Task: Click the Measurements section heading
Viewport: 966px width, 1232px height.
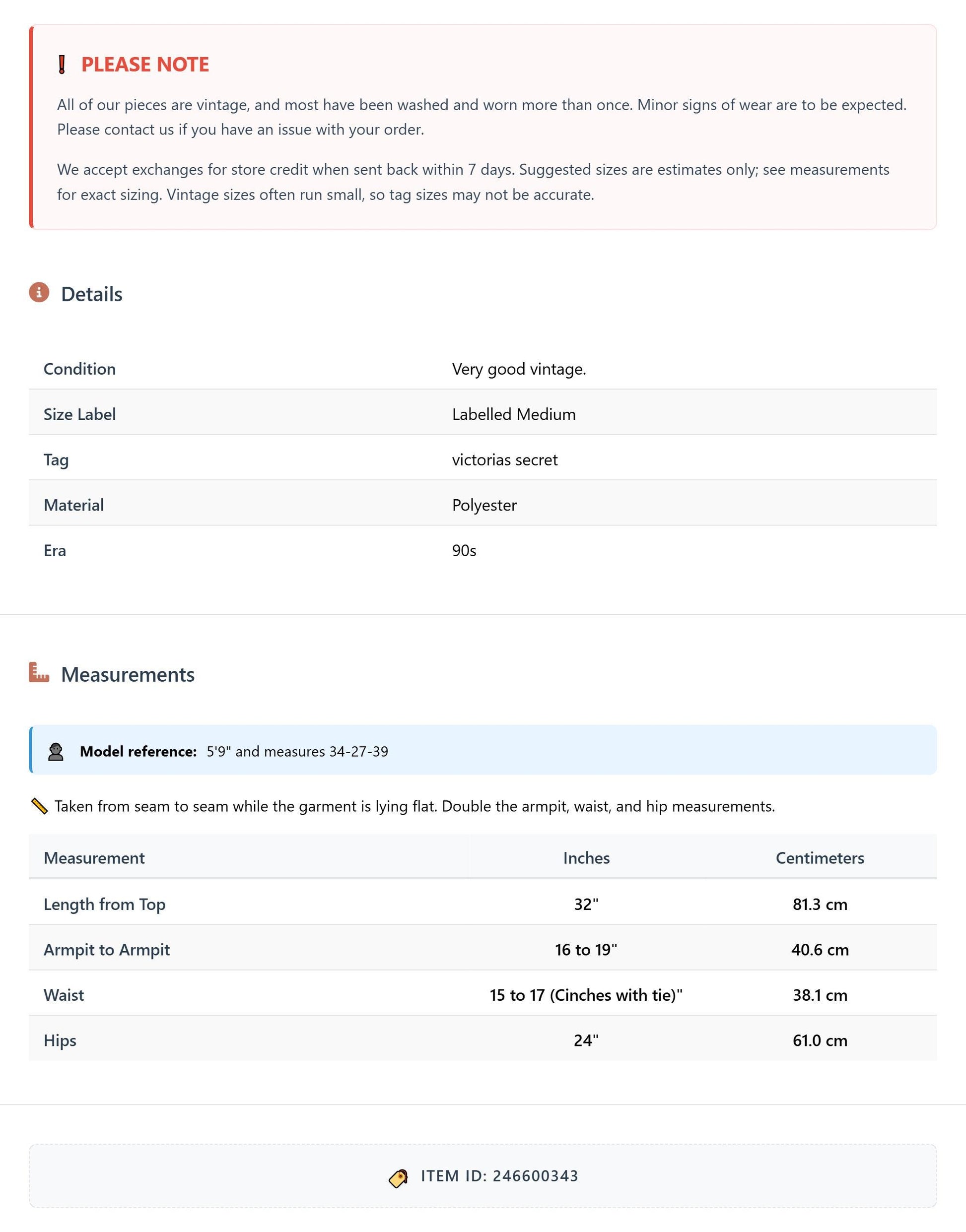Action: coord(128,674)
